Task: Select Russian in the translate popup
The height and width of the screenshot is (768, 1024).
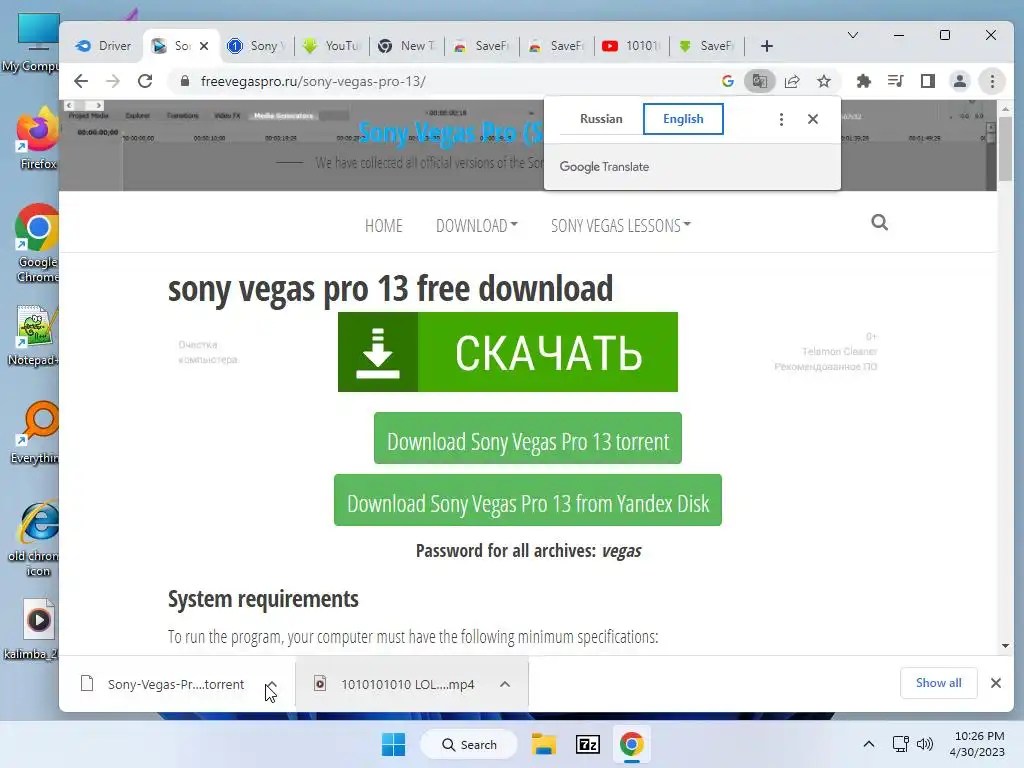Action: point(601,119)
